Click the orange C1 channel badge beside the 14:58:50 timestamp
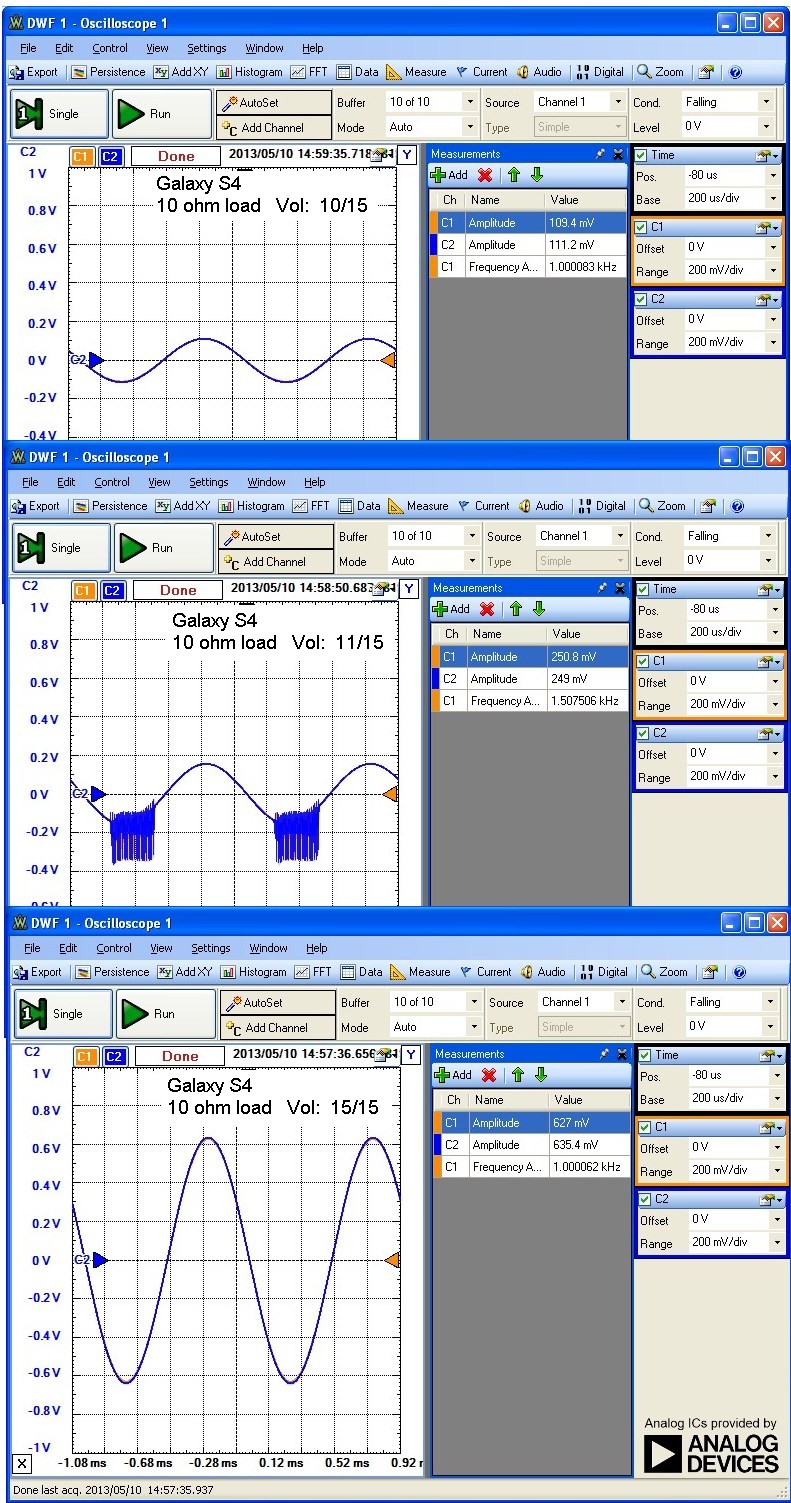 tap(83, 590)
